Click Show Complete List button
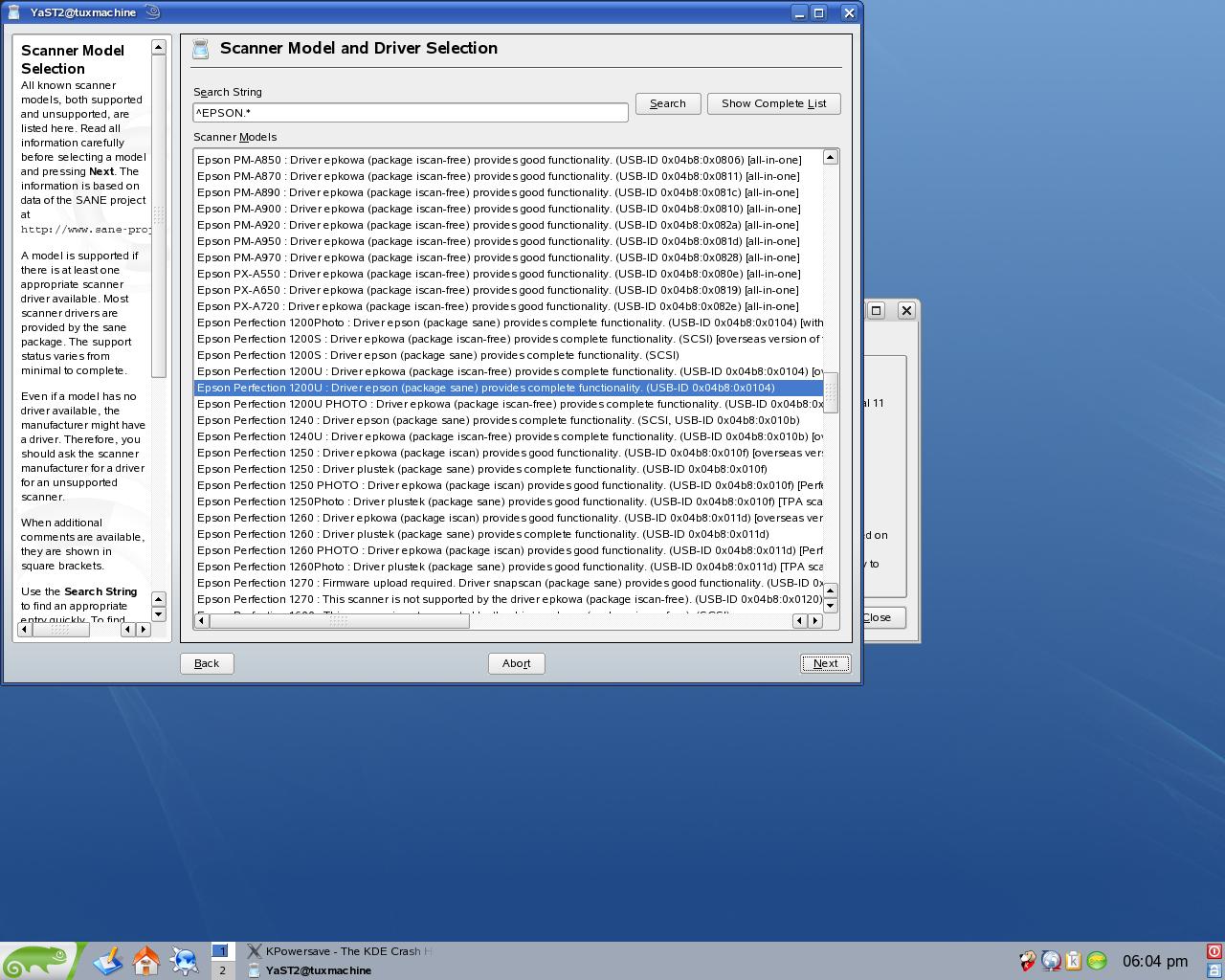1225x980 pixels. (773, 103)
